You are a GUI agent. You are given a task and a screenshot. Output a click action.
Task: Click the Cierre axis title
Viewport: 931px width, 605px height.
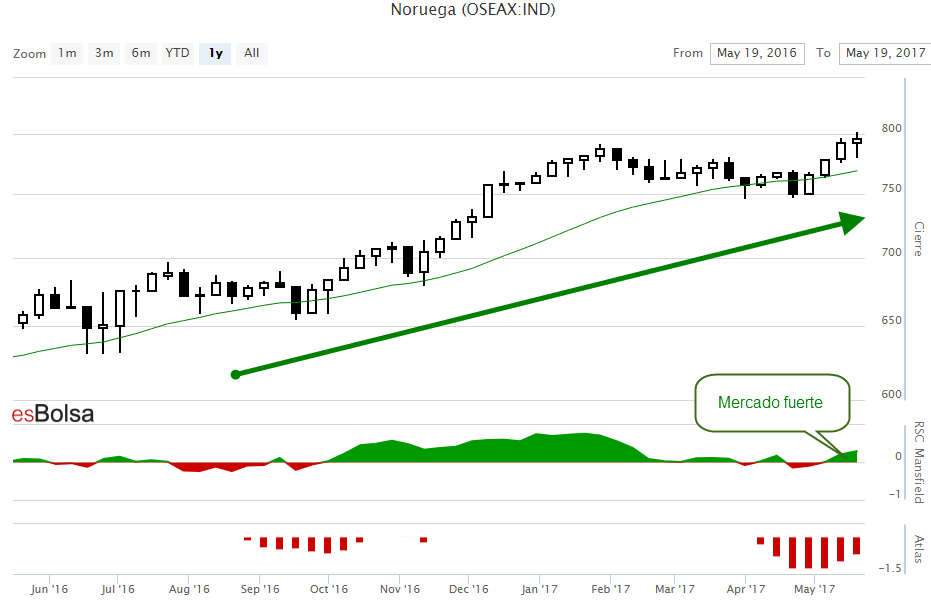(x=919, y=239)
